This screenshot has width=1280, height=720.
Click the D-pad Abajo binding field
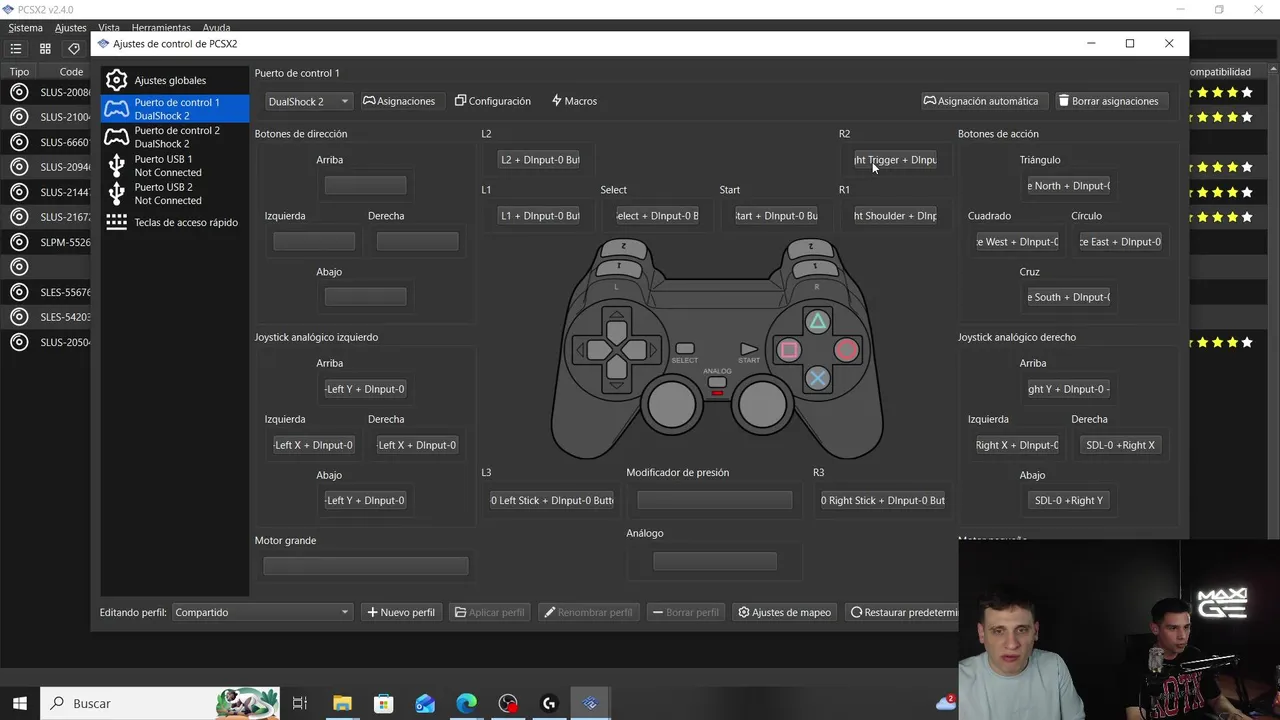pyautogui.click(x=365, y=296)
